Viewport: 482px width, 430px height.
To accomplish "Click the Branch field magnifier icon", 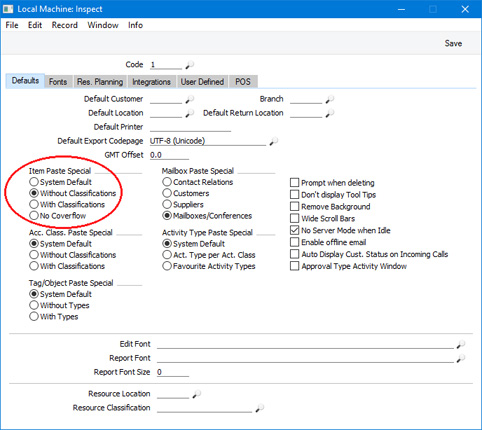I will click(x=330, y=99).
